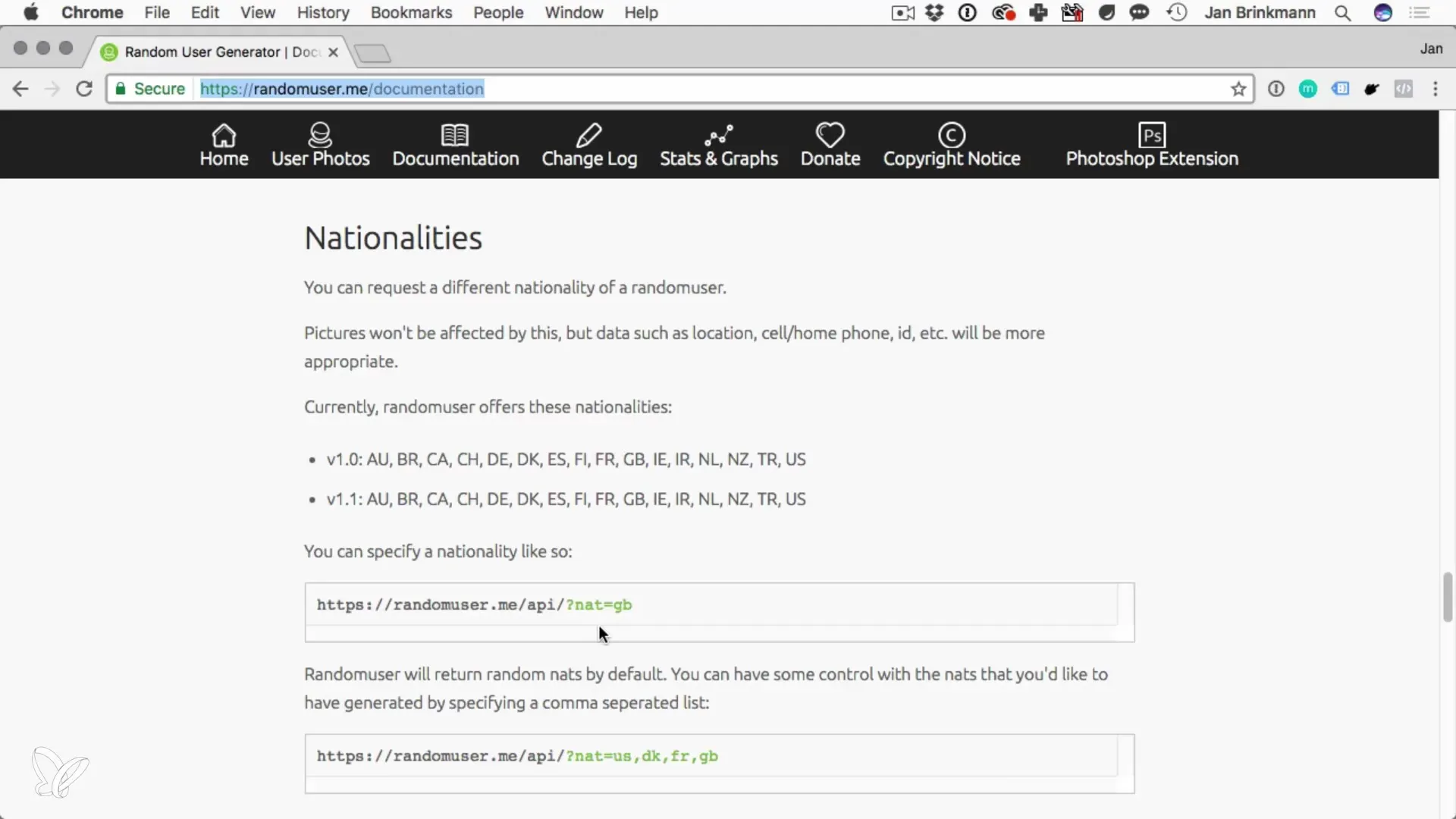
Task: Open the History menu
Action: [323, 12]
